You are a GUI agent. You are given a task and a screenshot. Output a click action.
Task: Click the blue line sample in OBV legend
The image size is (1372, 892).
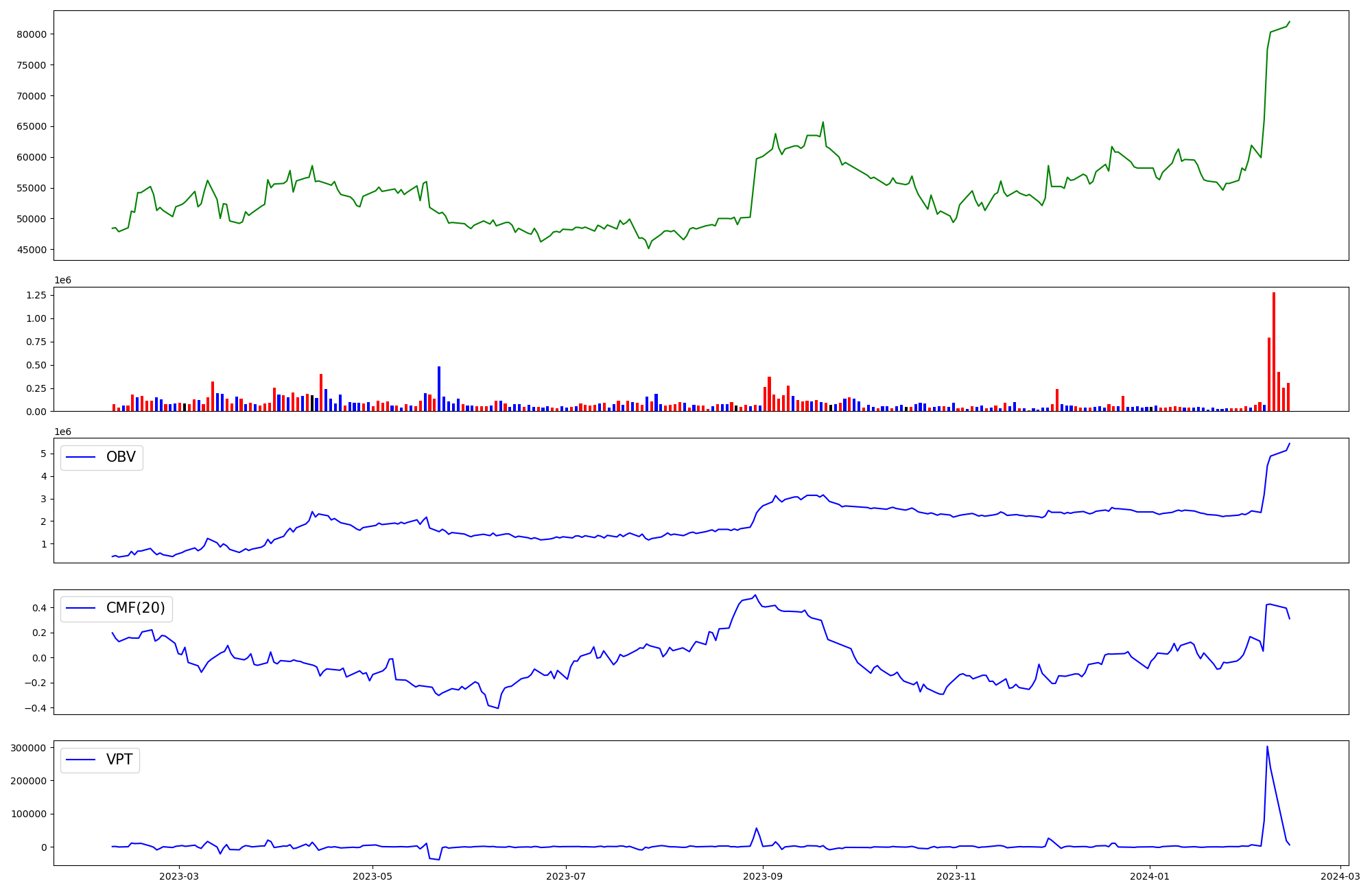point(81,458)
